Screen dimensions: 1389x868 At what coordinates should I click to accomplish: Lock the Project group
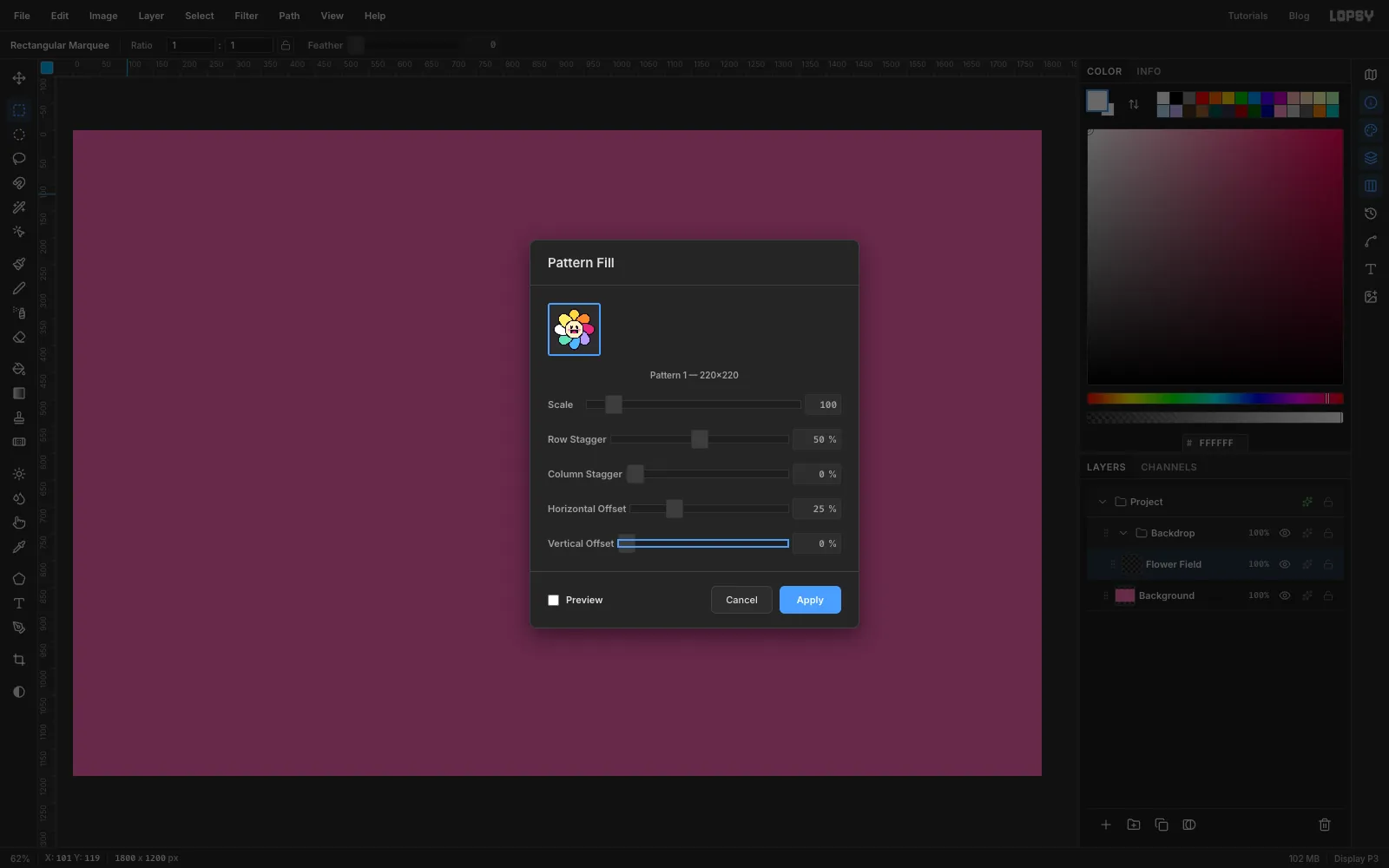click(1328, 502)
